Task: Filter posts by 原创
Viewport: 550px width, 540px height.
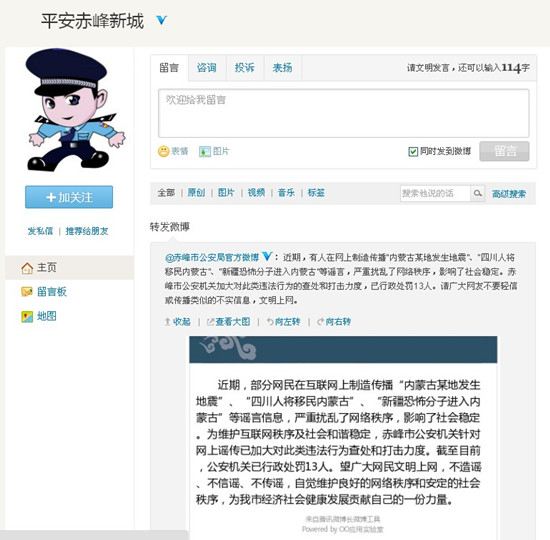Action: [196, 193]
